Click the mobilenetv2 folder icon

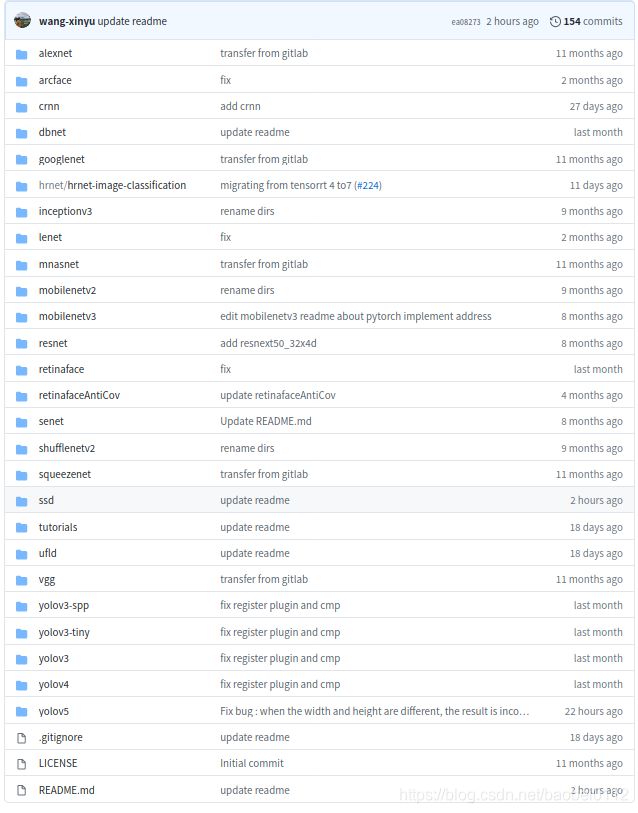click(x=21, y=290)
